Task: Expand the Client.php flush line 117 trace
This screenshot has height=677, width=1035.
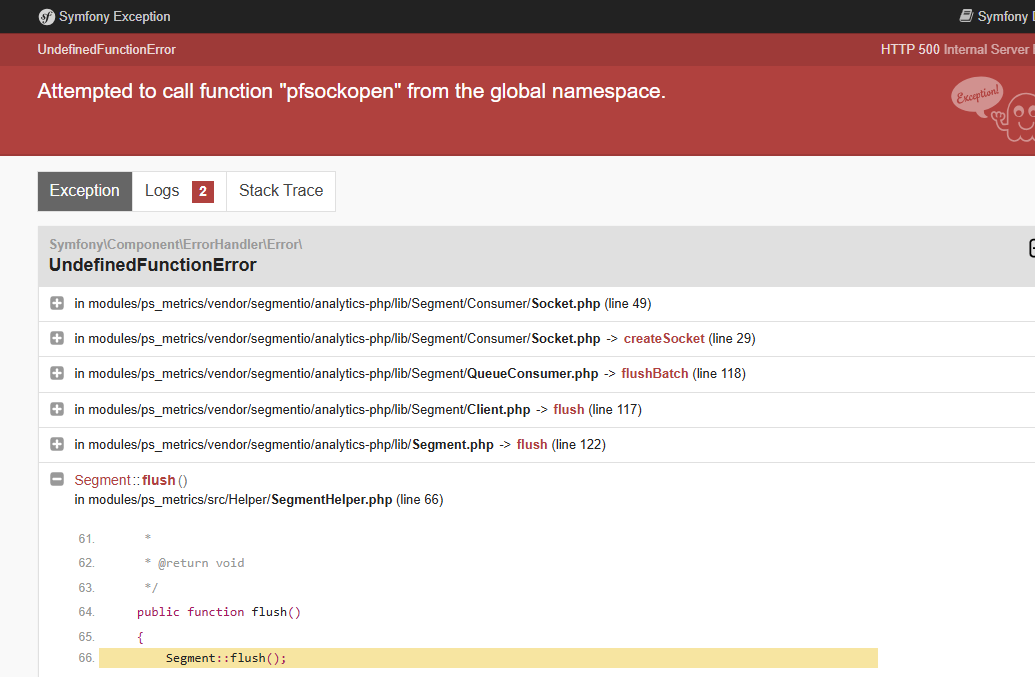Action: 57,409
